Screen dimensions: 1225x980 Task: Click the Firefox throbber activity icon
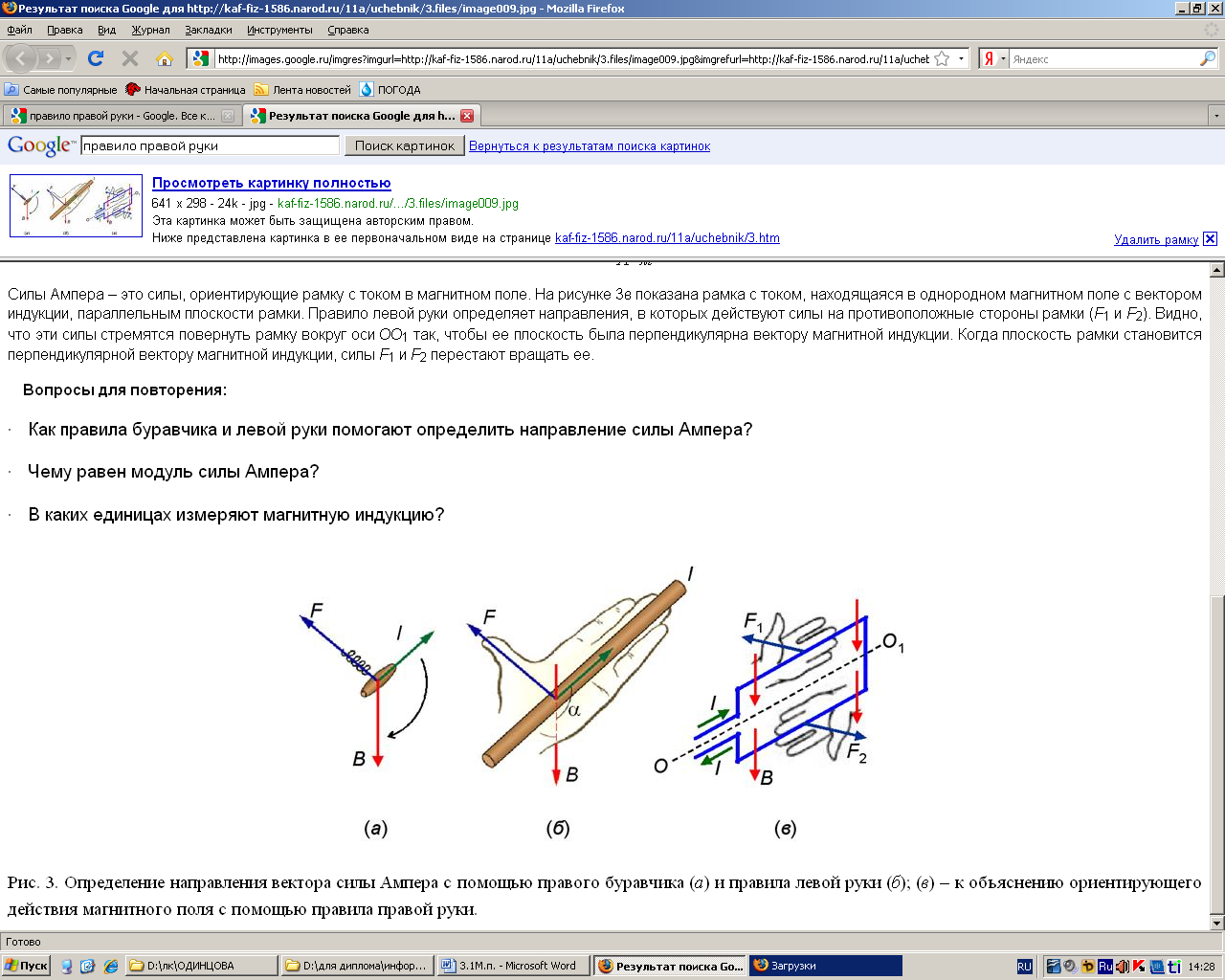1212,30
